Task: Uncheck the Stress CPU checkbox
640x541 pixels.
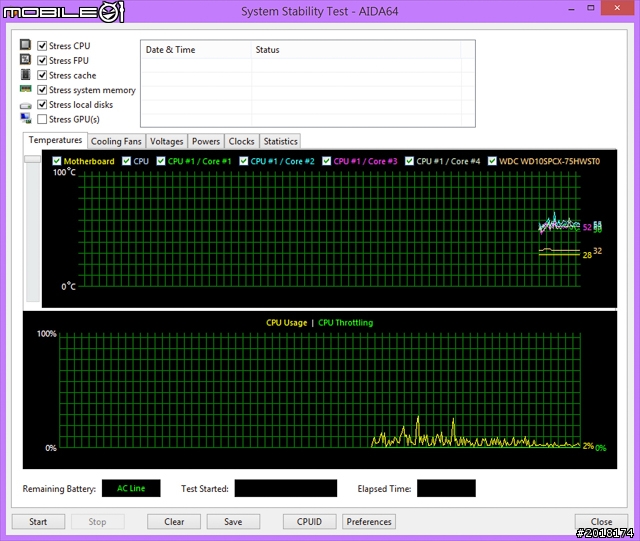Action: pos(42,46)
